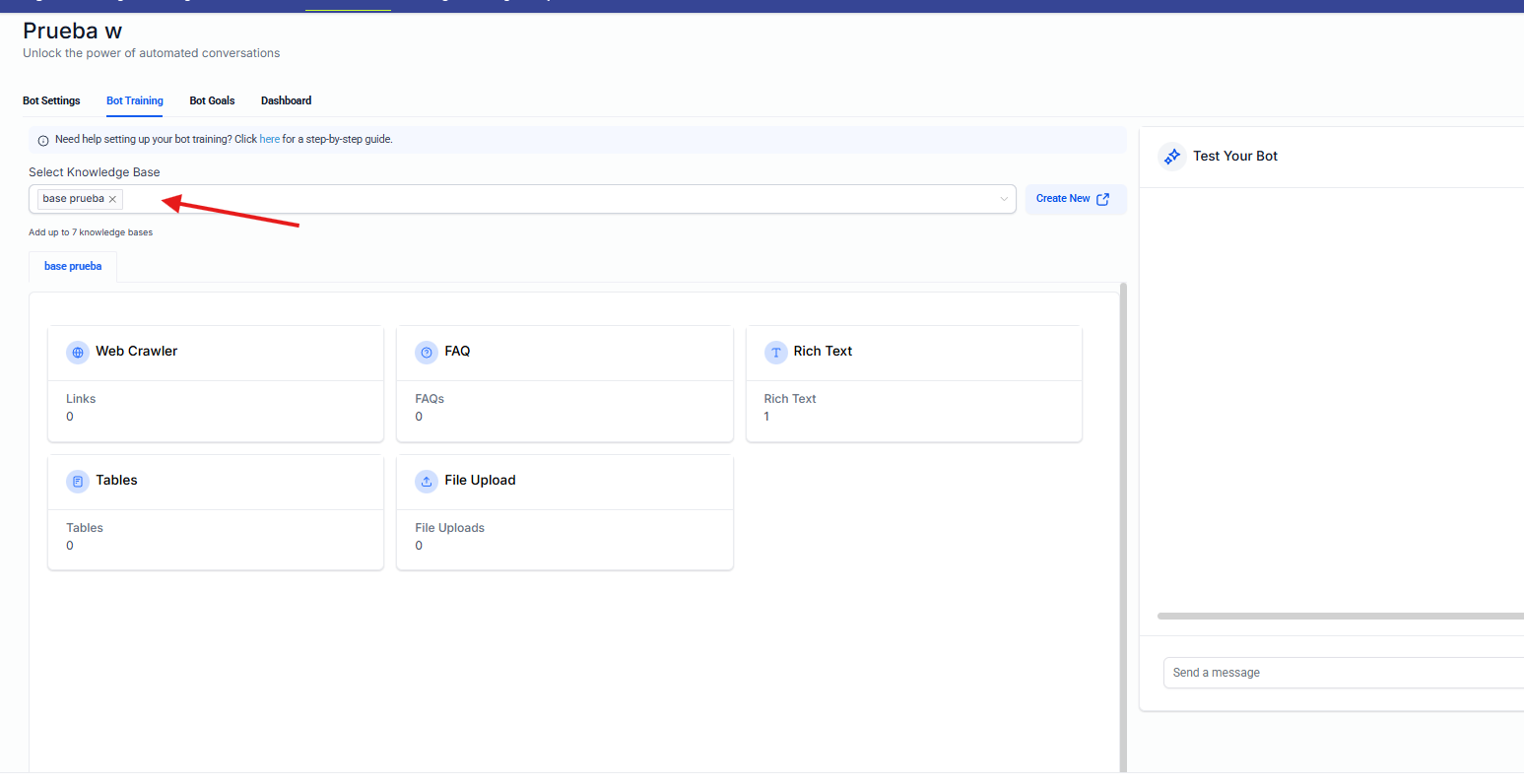The image size is (1524, 784).
Task: Remove the base prueba tag
Action: [x=113, y=199]
